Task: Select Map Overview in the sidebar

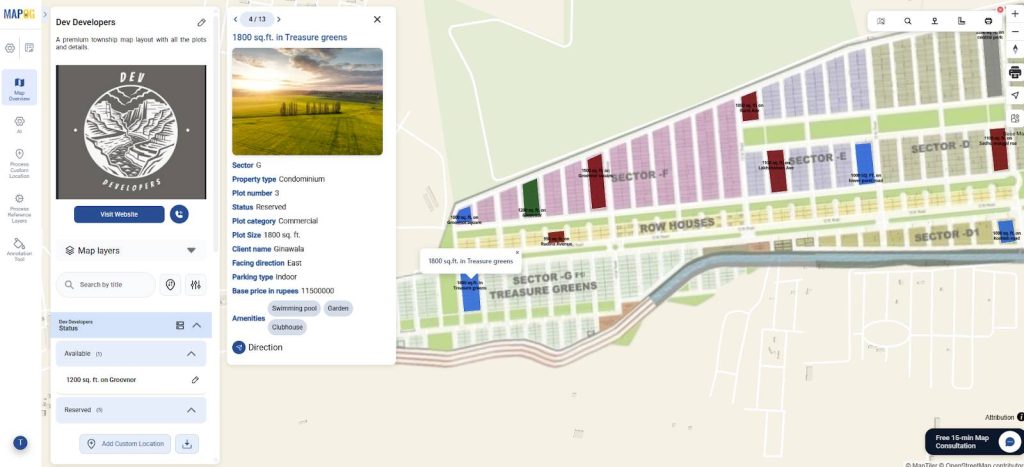Action: [19, 88]
